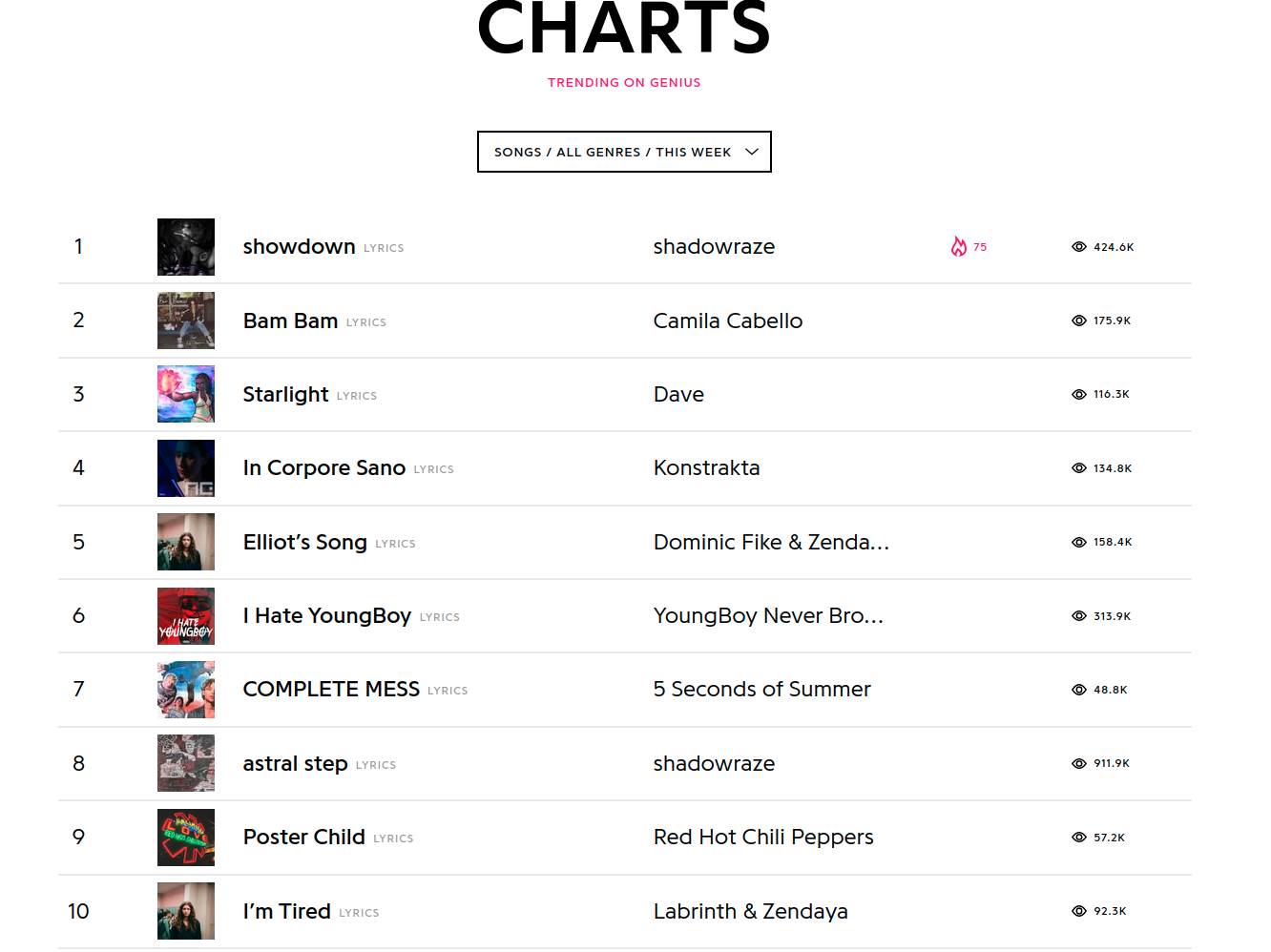Click the Trending on Genius subtitle
The image size is (1271, 952).
click(624, 83)
